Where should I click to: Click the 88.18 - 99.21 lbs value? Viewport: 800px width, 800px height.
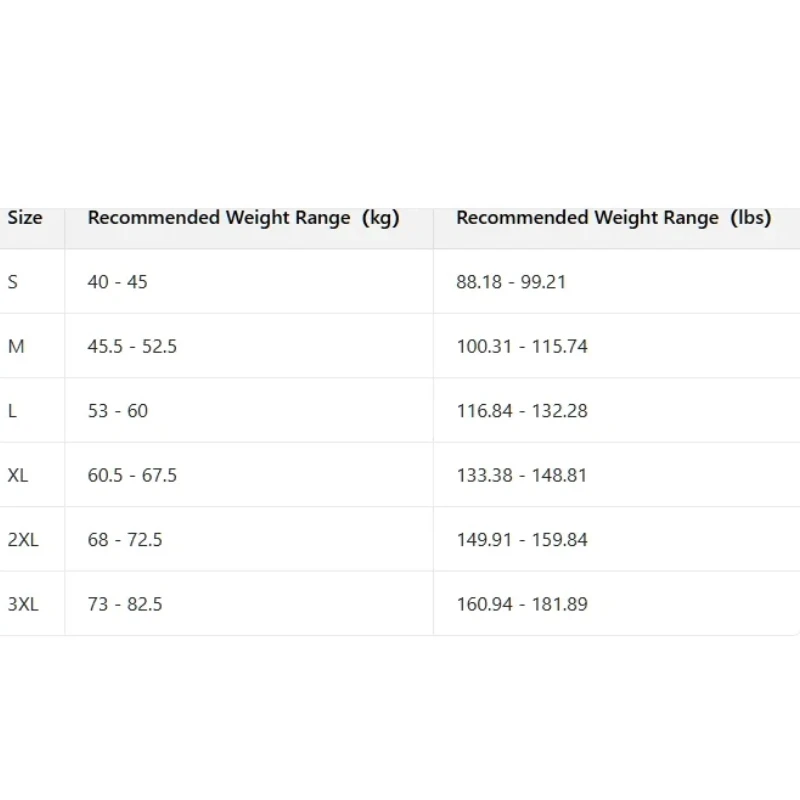[511, 282]
